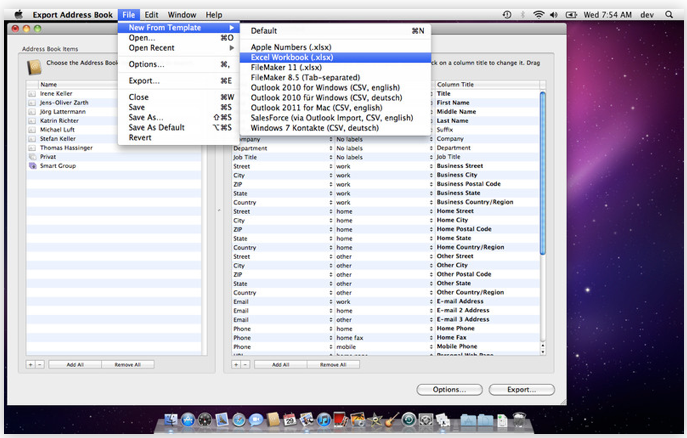Open Address Book from the Dock

tap(273, 420)
